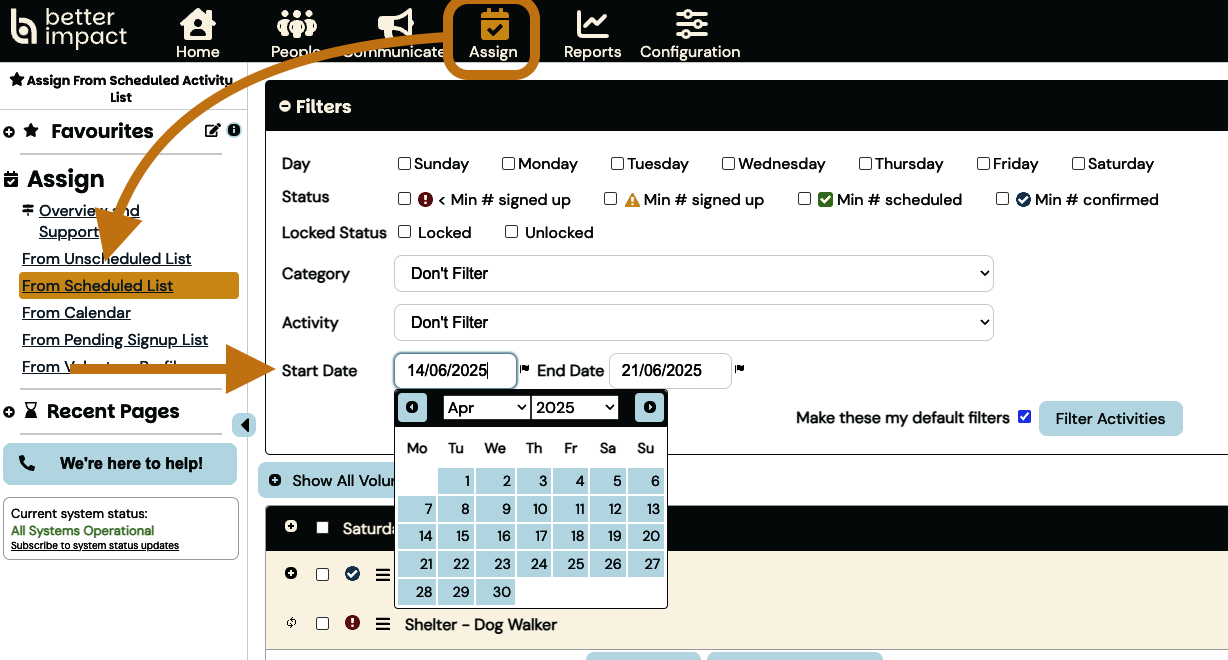Go to previous month in date picker
This screenshot has height=660, width=1228.
click(x=412, y=407)
